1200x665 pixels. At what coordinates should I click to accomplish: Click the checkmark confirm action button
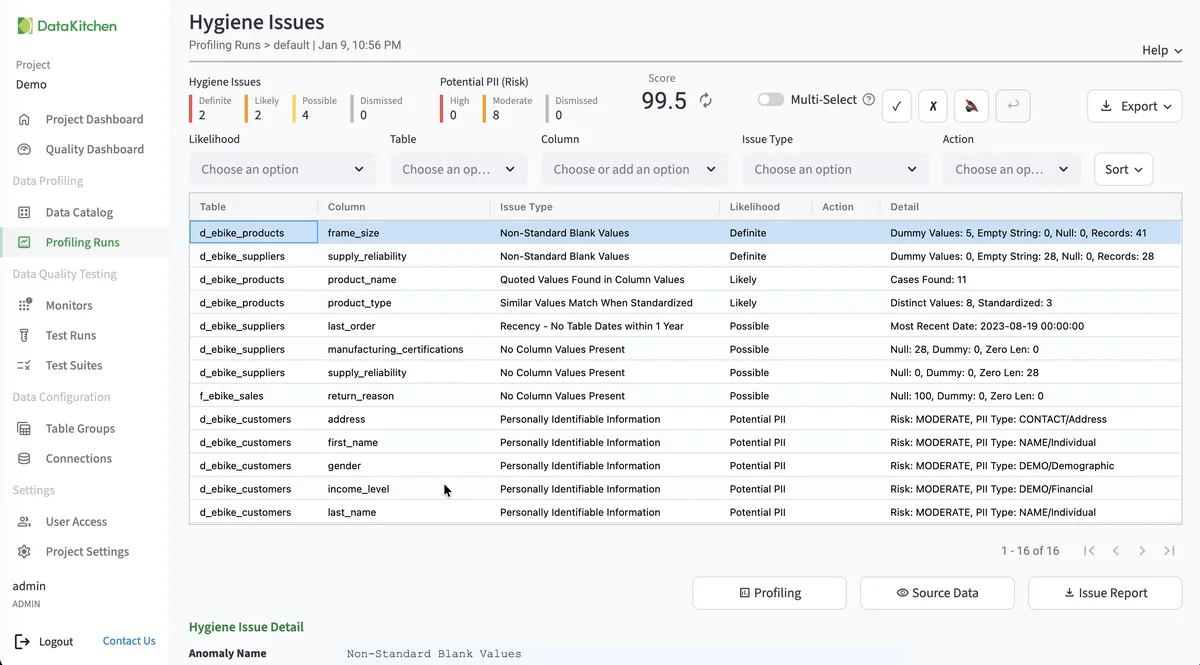(x=896, y=106)
